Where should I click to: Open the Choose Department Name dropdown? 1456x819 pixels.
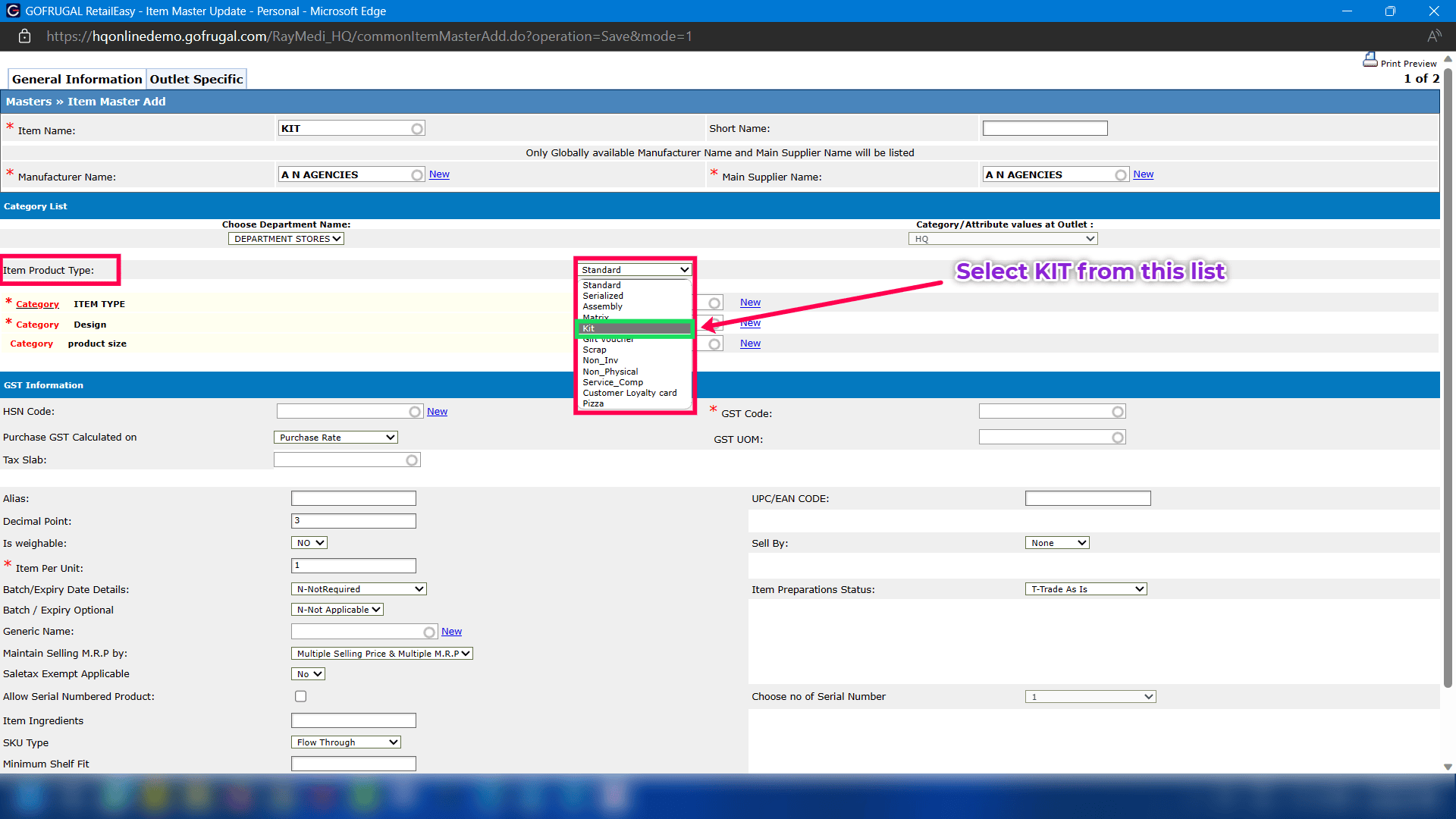[286, 239]
